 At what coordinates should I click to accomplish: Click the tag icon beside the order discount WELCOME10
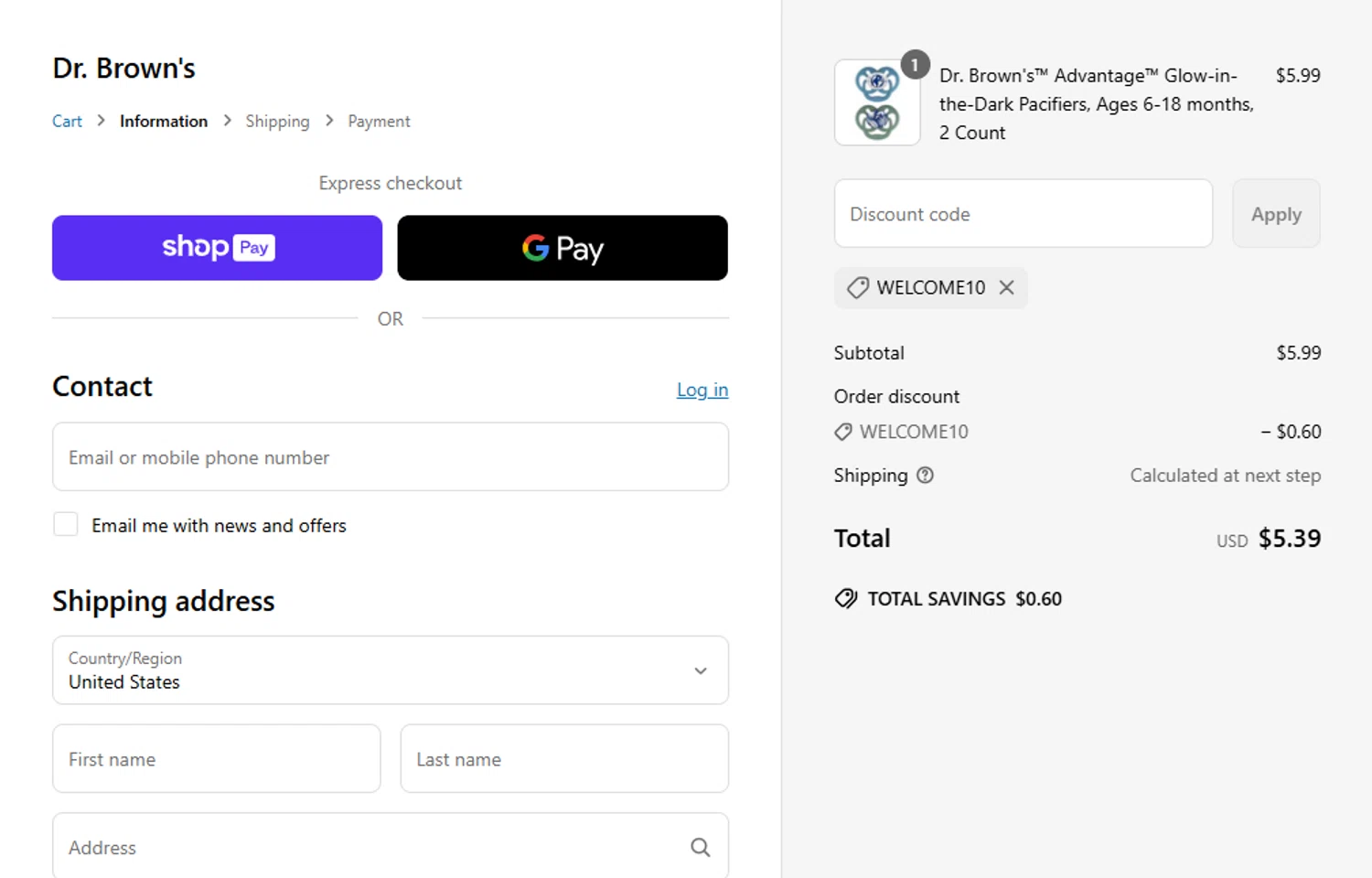[843, 432]
